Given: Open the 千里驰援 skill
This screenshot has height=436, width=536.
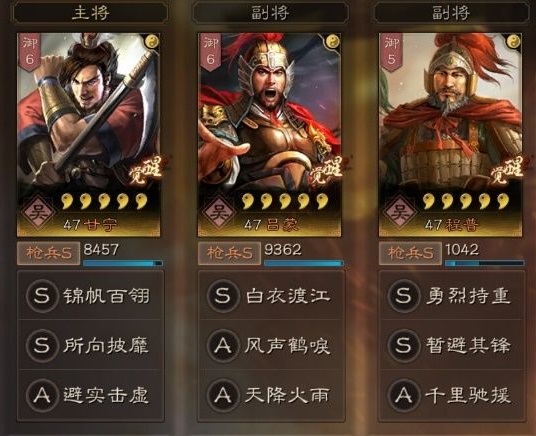Looking at the screenshot, I should click(452, 396).
